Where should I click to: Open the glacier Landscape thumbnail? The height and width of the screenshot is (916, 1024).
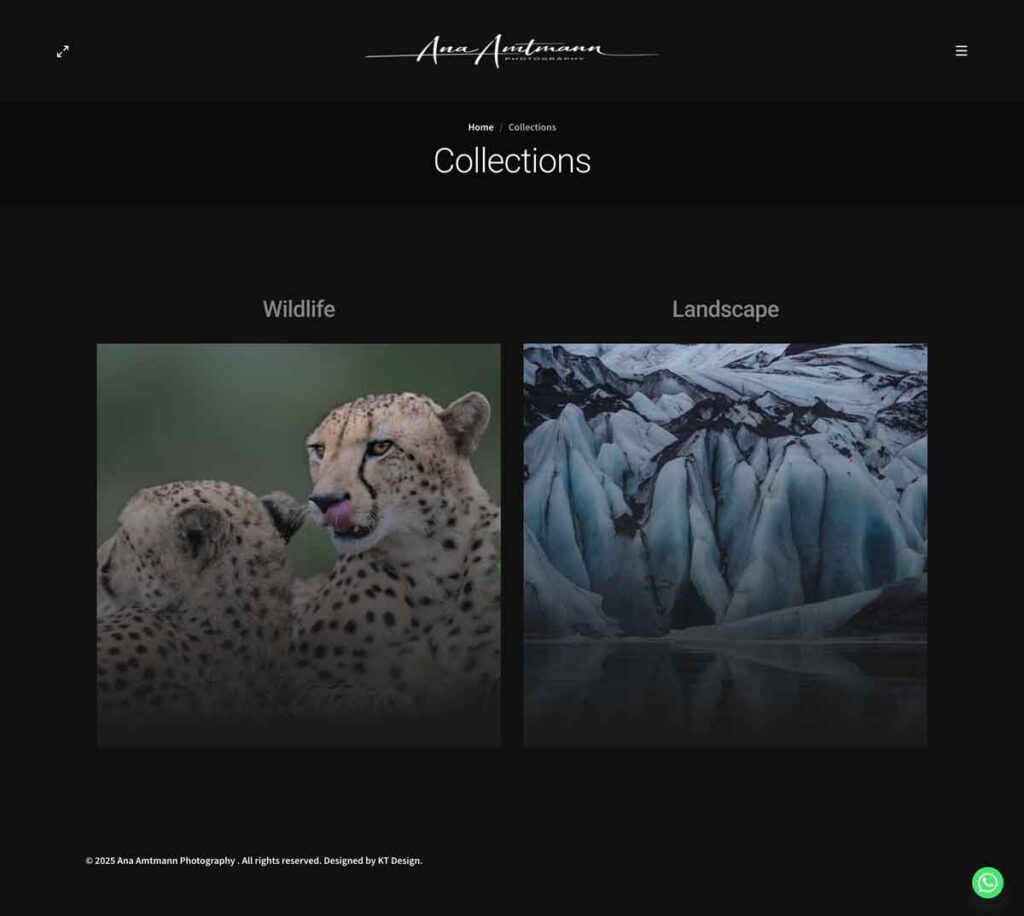point(725,546)
